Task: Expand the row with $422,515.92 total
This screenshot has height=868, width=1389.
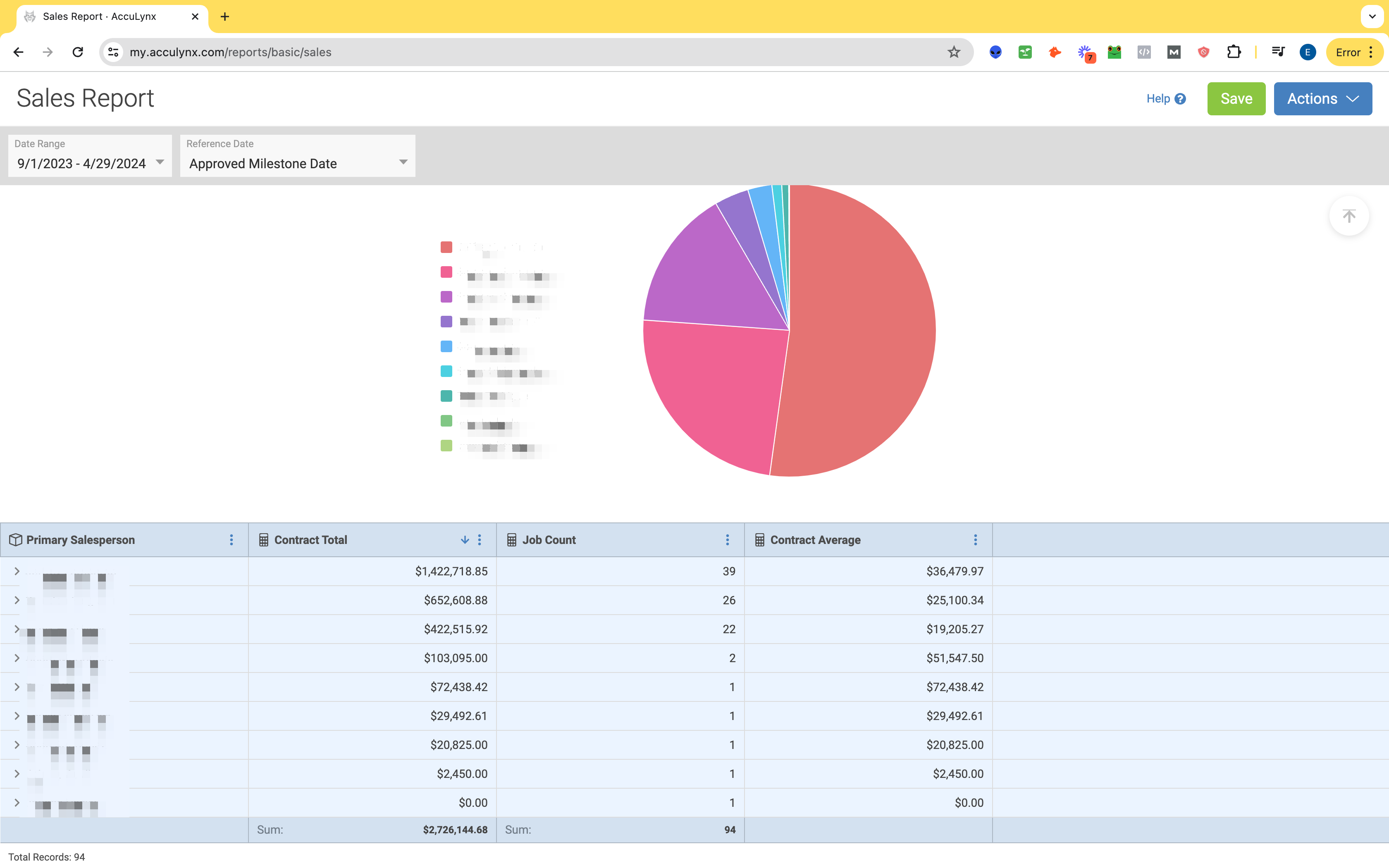Action: tap(17, 629)
